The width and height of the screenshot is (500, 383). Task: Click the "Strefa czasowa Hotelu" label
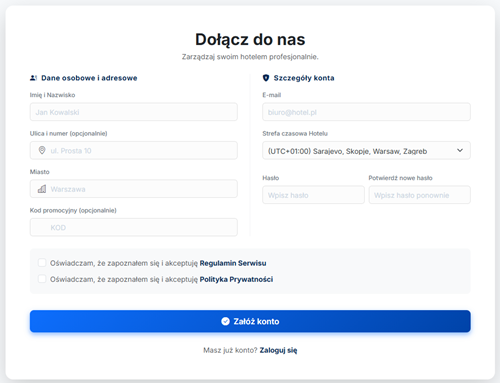(x=295, y=134)
